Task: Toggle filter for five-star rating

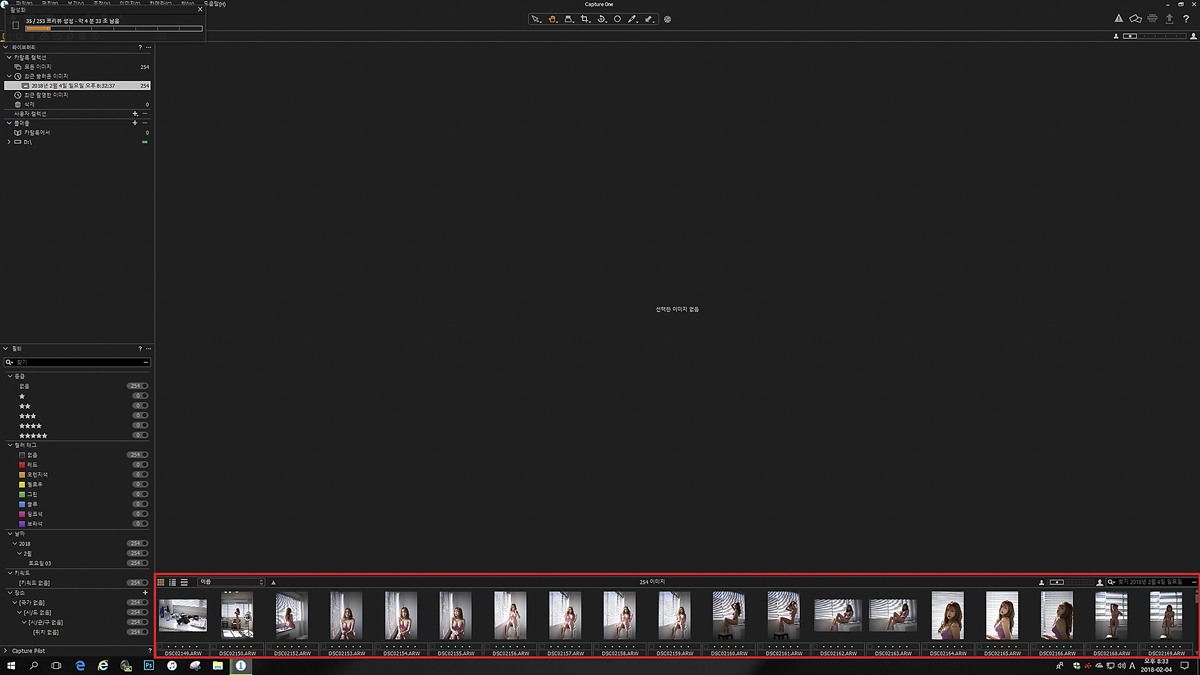Action: coord(140,436)
